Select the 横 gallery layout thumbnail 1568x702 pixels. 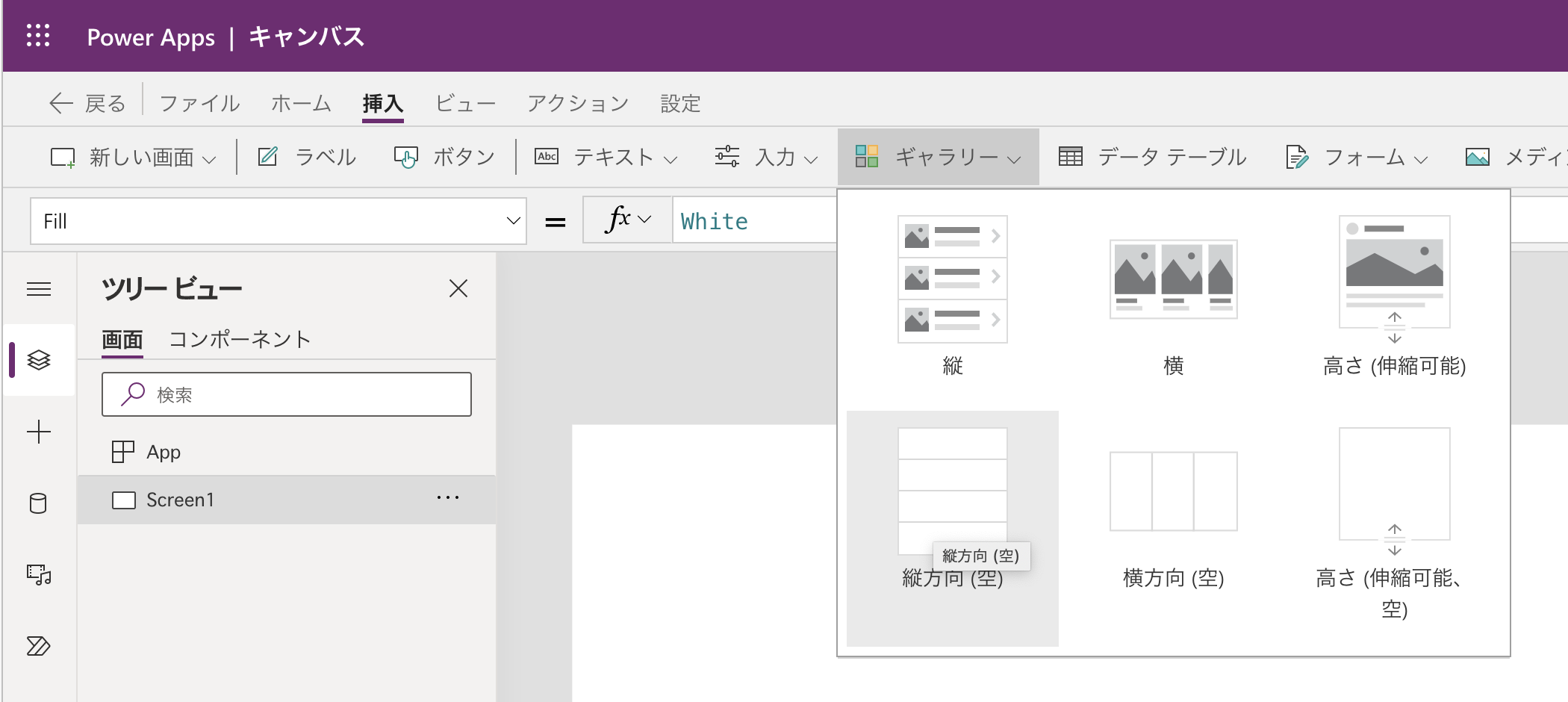pyautogui.click(x=1173, y=280)
